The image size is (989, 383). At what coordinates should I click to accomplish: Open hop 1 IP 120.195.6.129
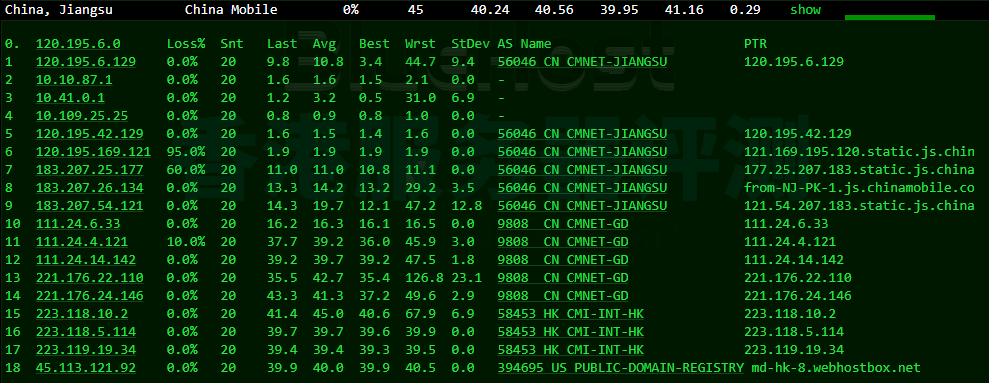(86, 62)
